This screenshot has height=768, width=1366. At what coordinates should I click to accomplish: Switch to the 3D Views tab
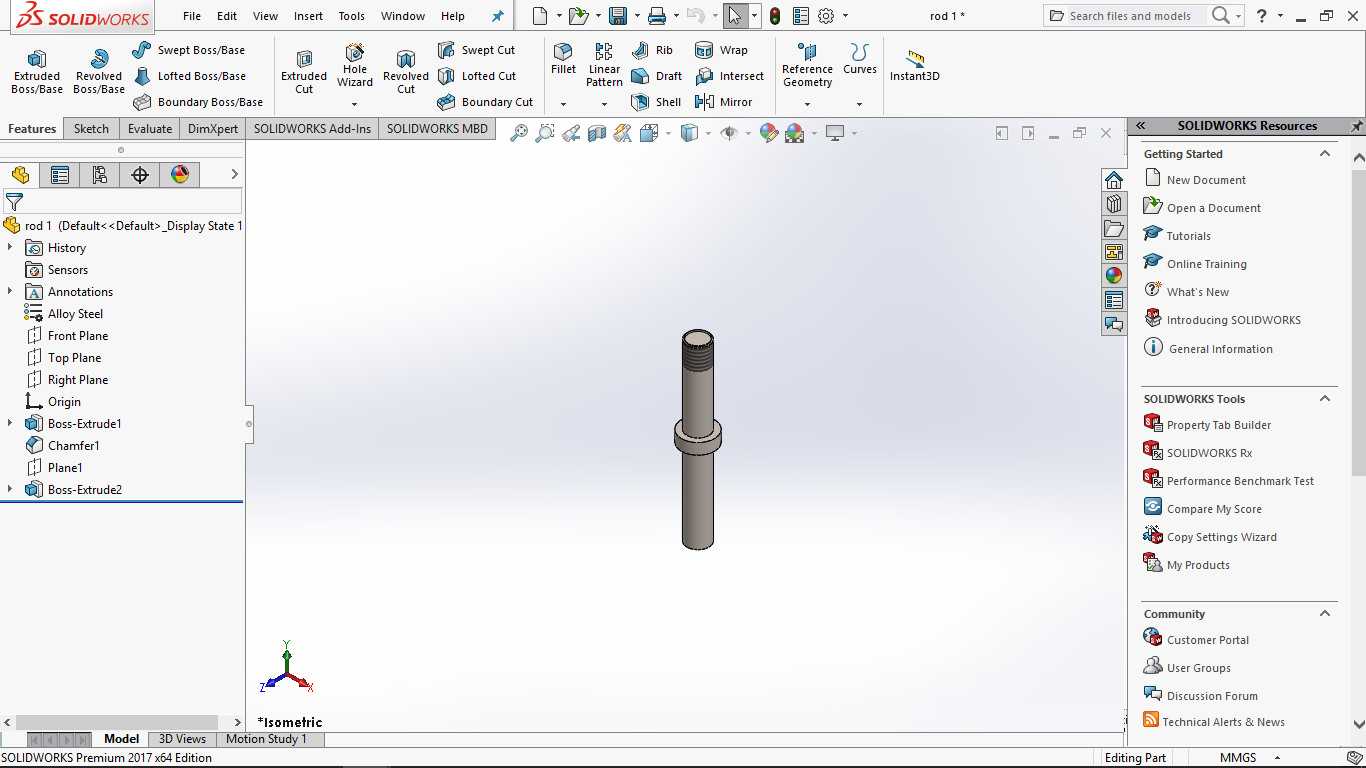182,739
